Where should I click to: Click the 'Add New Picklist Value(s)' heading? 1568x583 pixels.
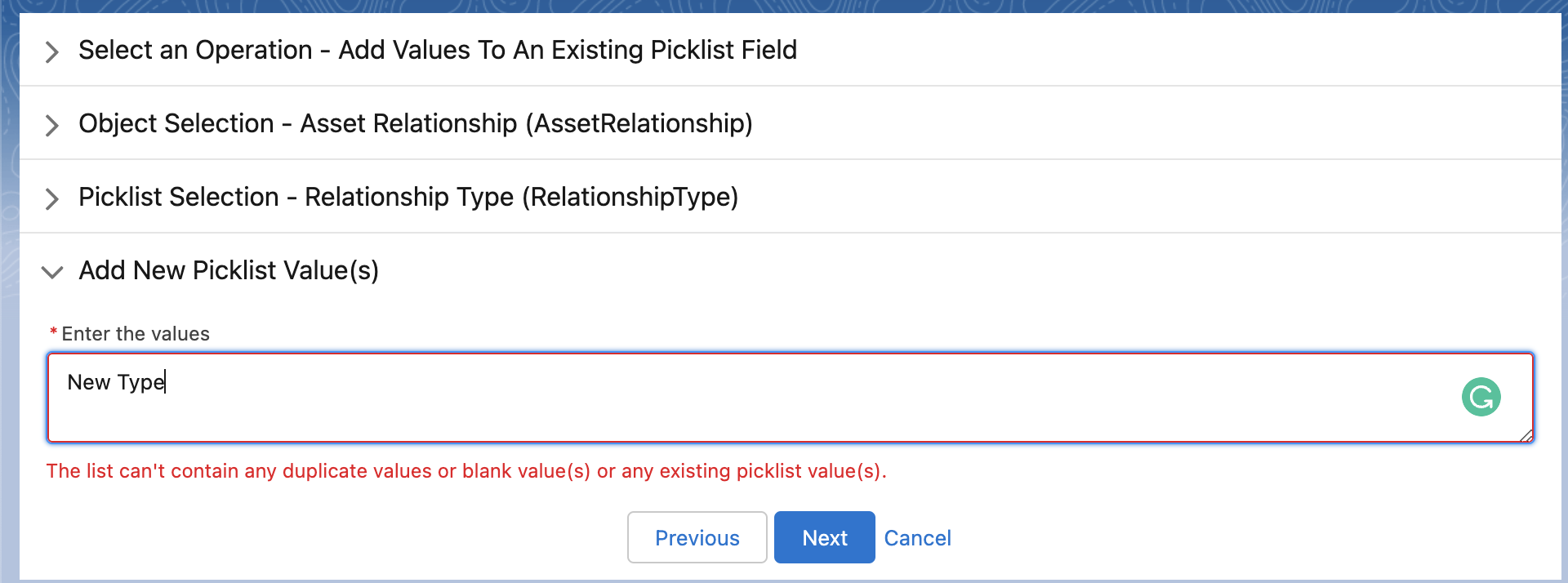coord(229,270)
